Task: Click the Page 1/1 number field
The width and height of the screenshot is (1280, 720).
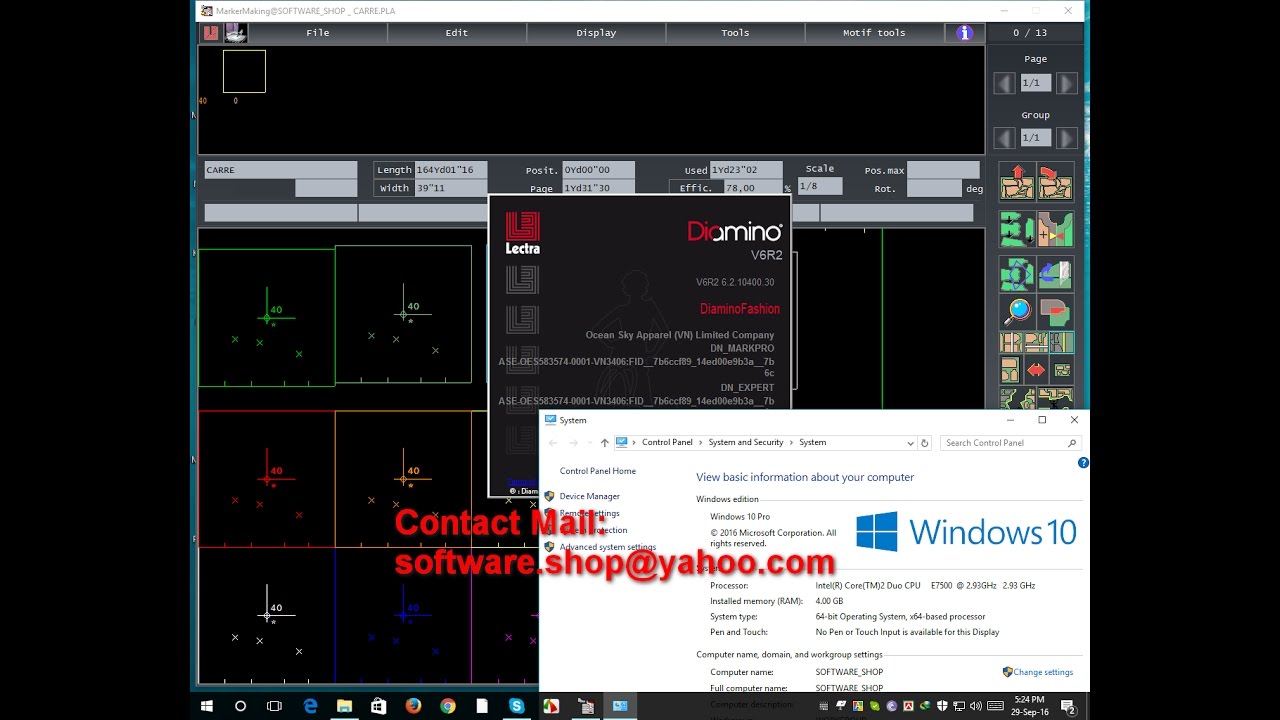Action: pyautogui.click(x=1036, y=84)
